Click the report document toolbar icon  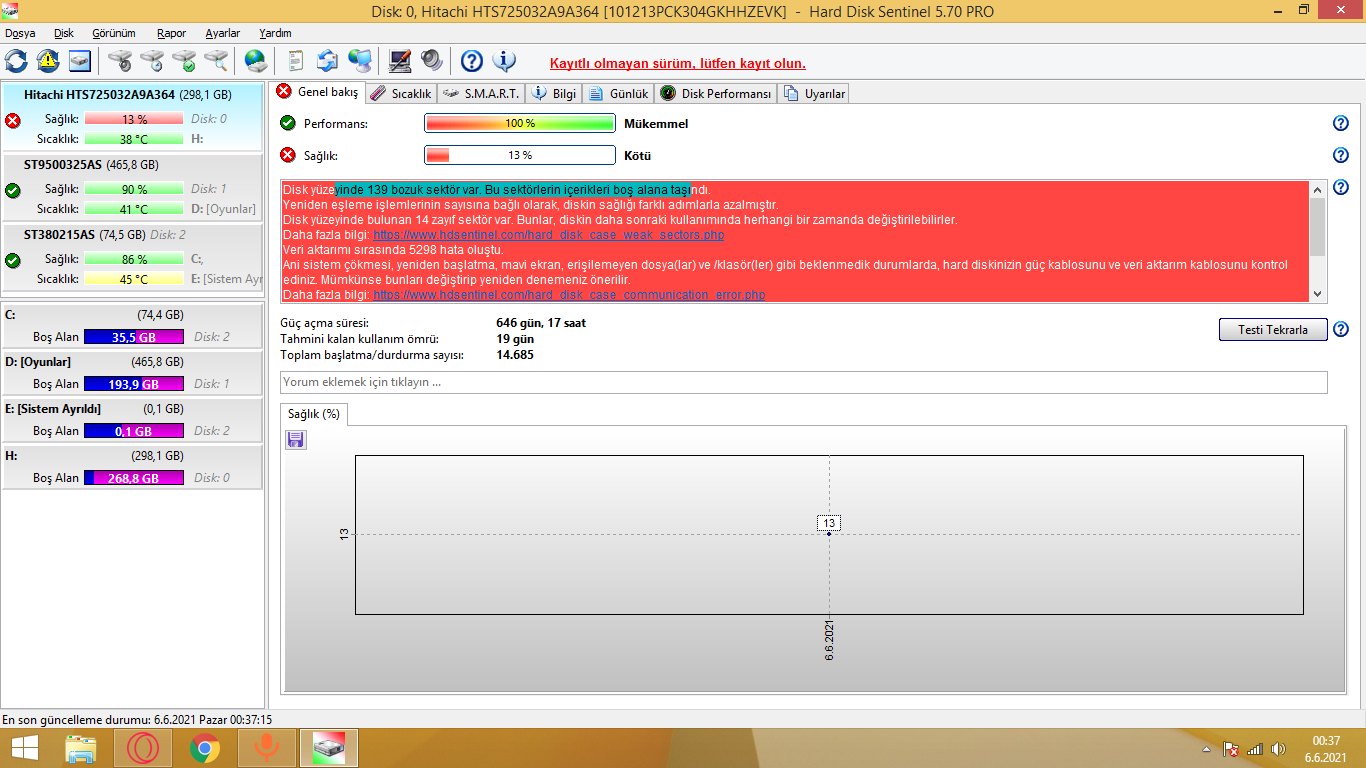[296, 61]
